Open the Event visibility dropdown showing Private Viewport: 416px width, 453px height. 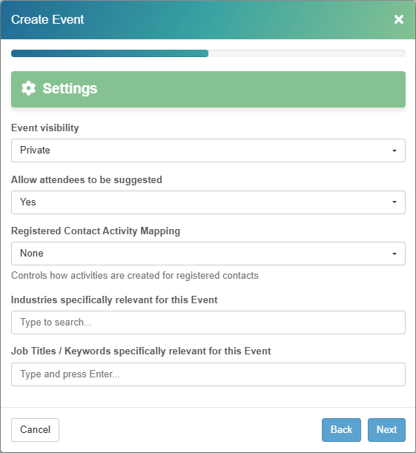coord(208,150)
